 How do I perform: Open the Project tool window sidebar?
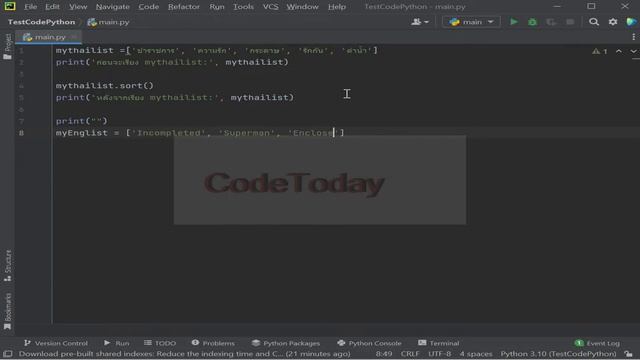[7, 47]
